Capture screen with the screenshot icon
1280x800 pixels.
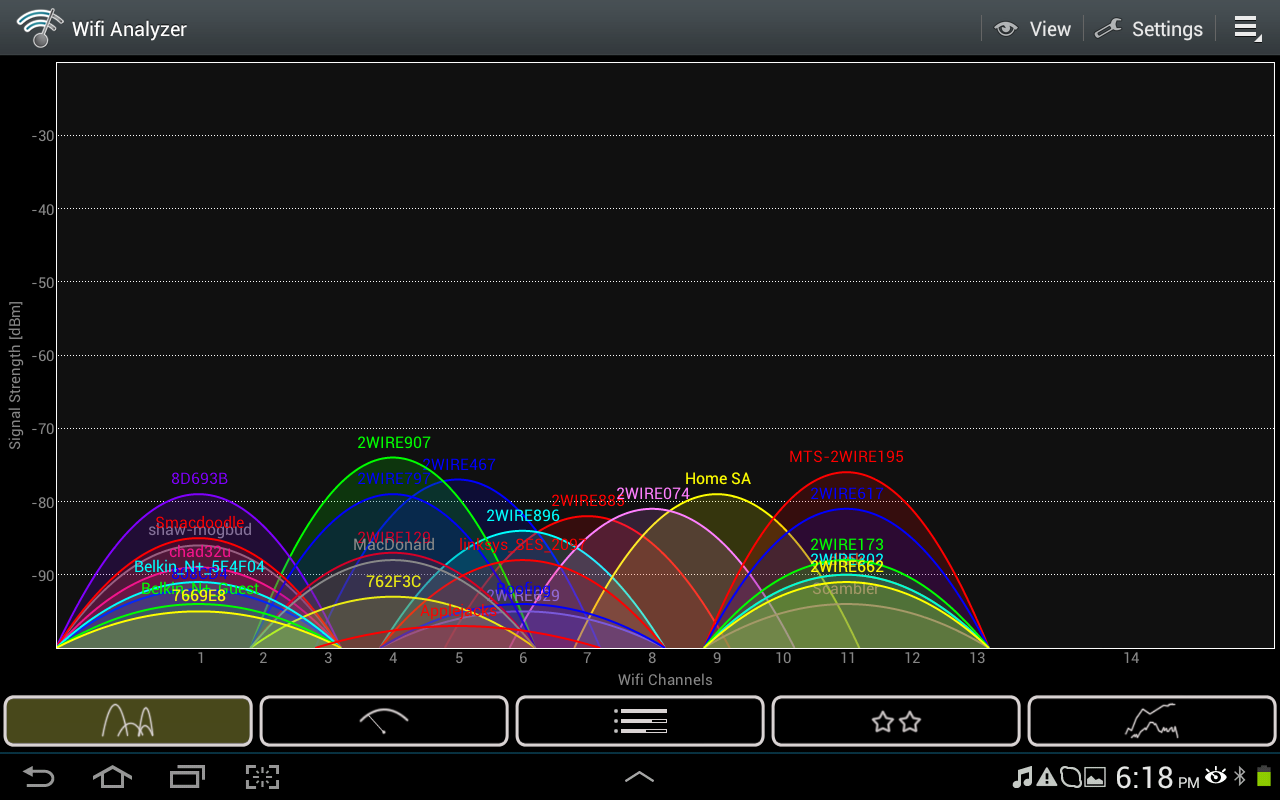pos(262,777)
